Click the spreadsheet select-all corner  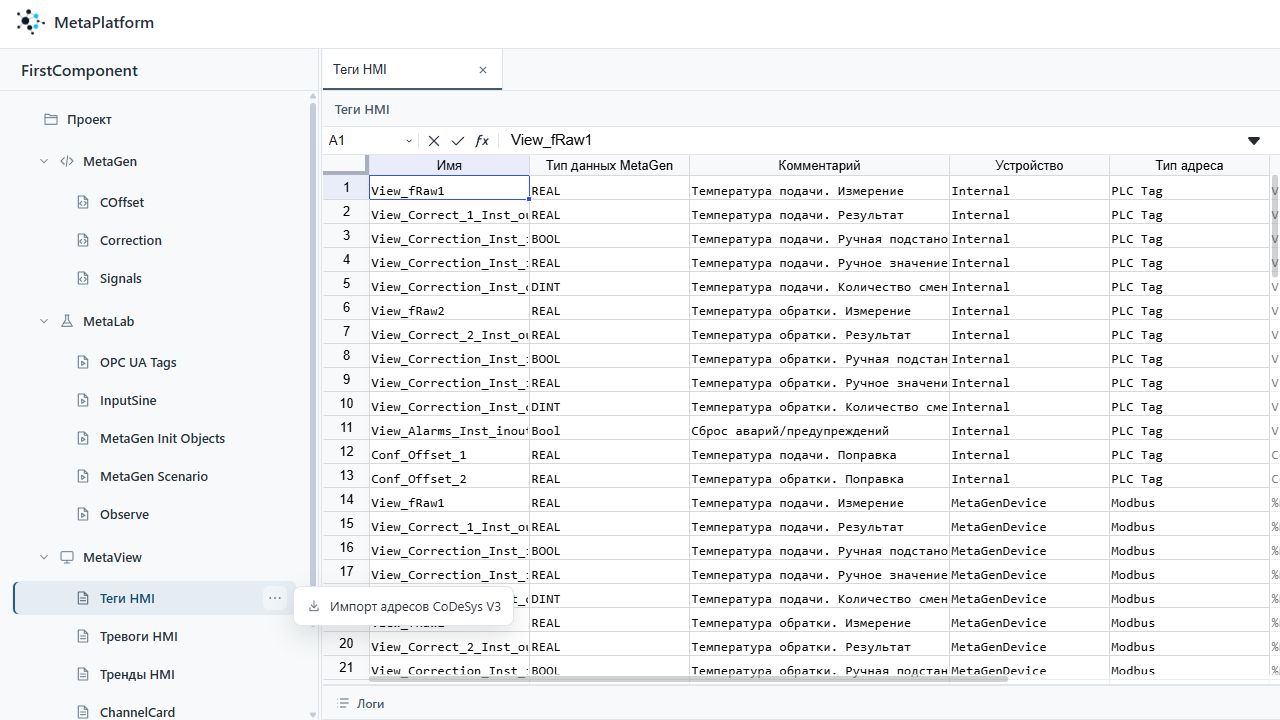tap(346, 166)
